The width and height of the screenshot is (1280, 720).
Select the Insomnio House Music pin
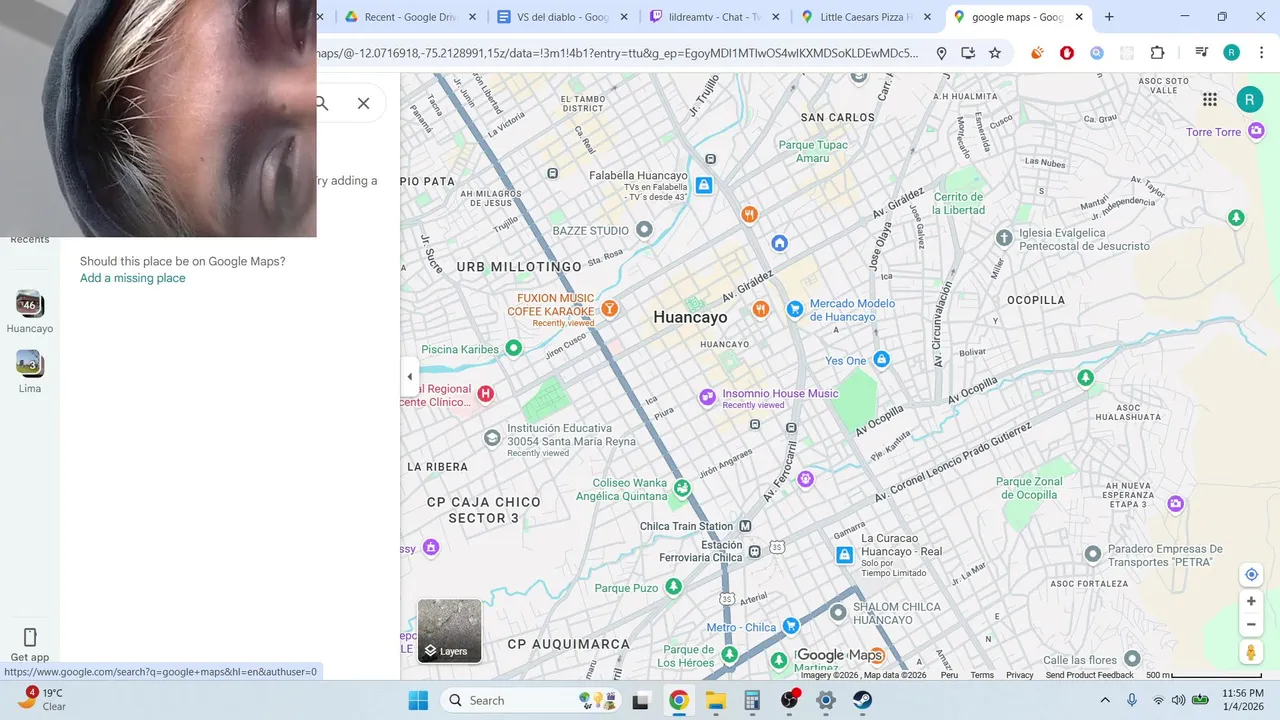708,397
